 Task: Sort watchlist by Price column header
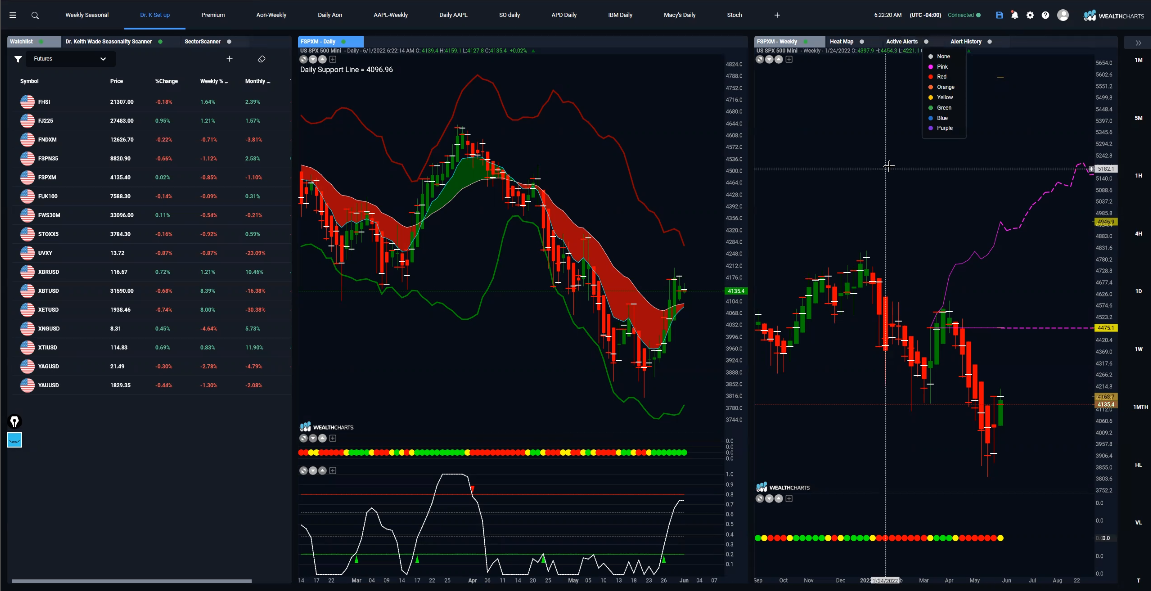[x=117, y=81]
